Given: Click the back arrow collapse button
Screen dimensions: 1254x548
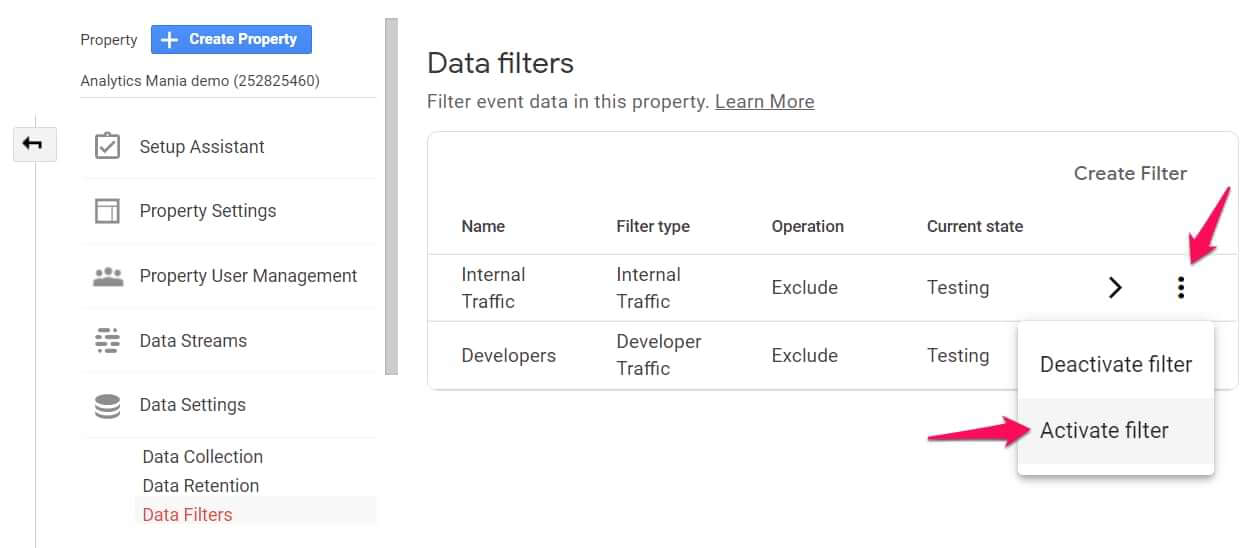Looking at the screenshot, I should coord(33,144).
